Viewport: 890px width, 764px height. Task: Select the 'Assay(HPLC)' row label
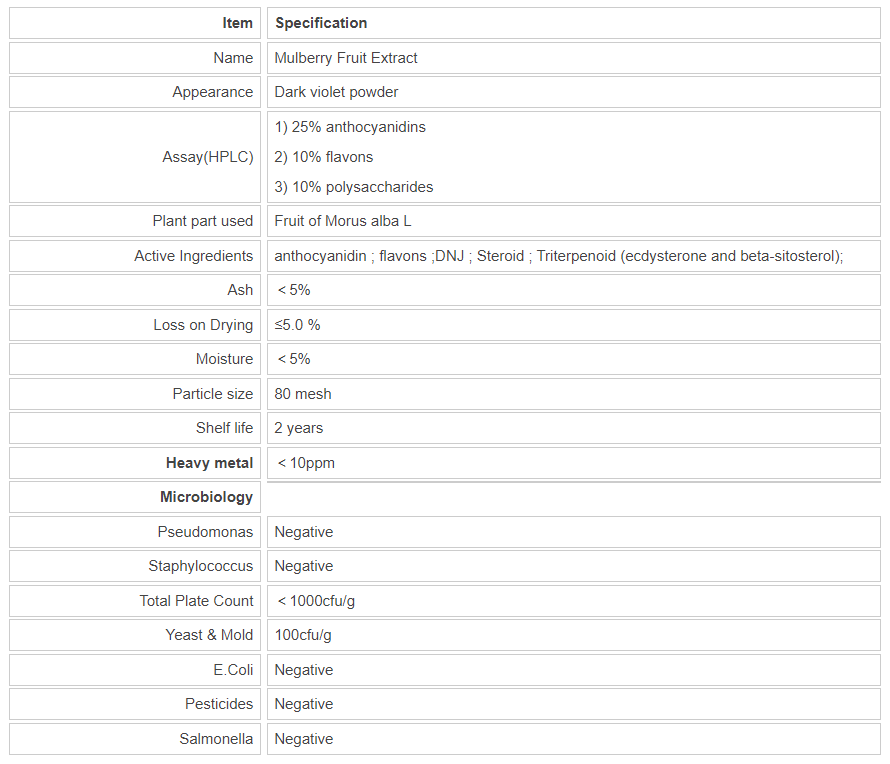click(x=208, y=157)
